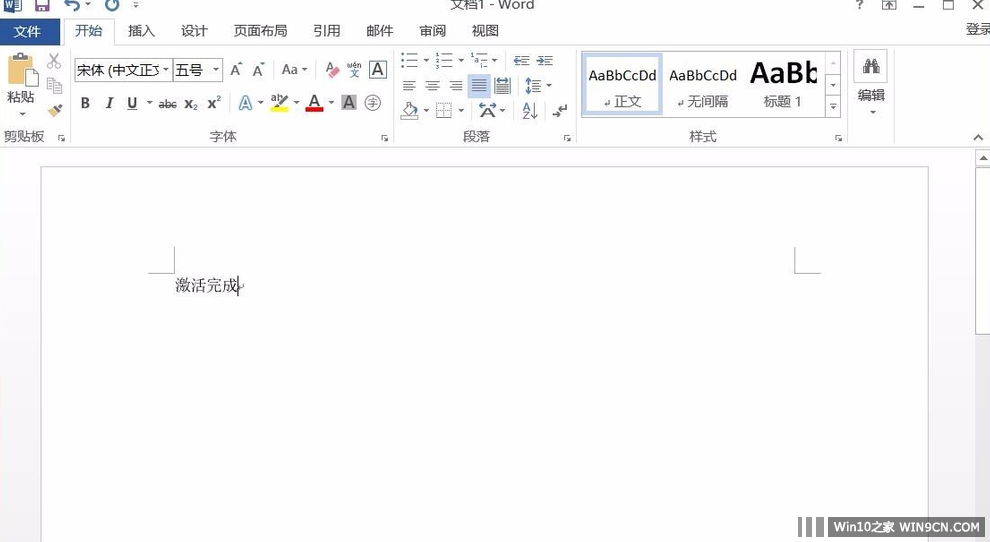Screen dimensions: 990x542
Task: Increase paragraph indent
Action: point(545,60)
